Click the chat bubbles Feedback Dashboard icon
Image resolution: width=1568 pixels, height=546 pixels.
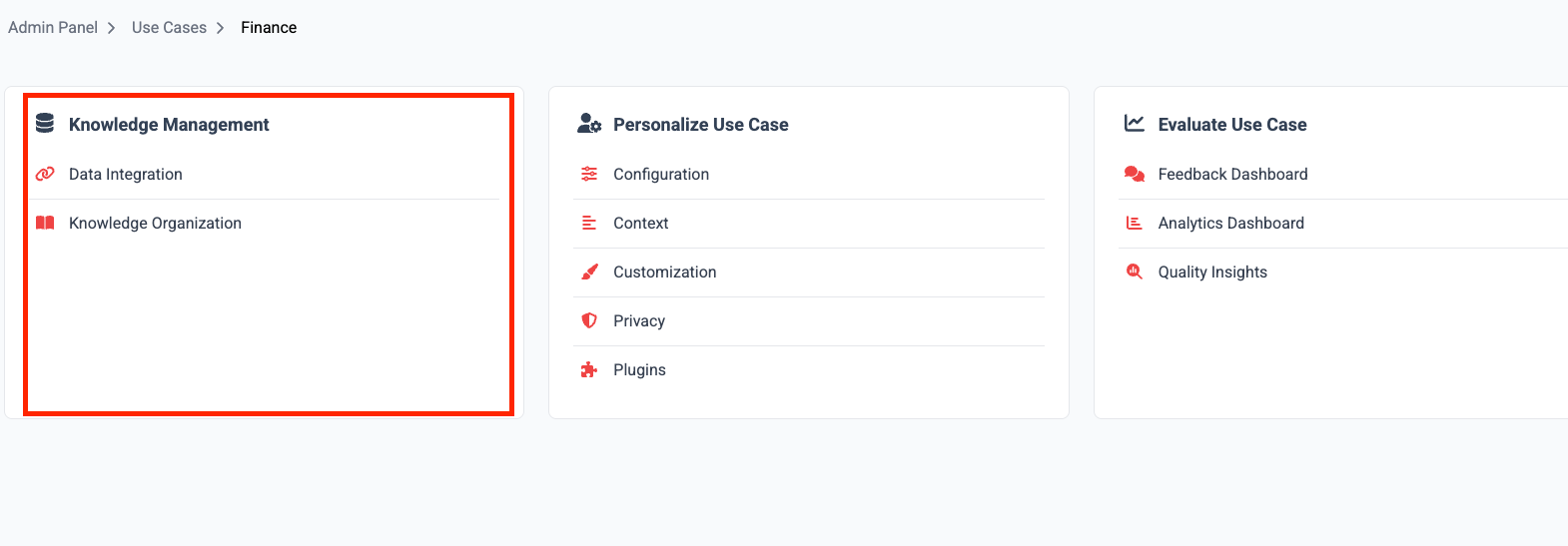(x=1134, y=174)
